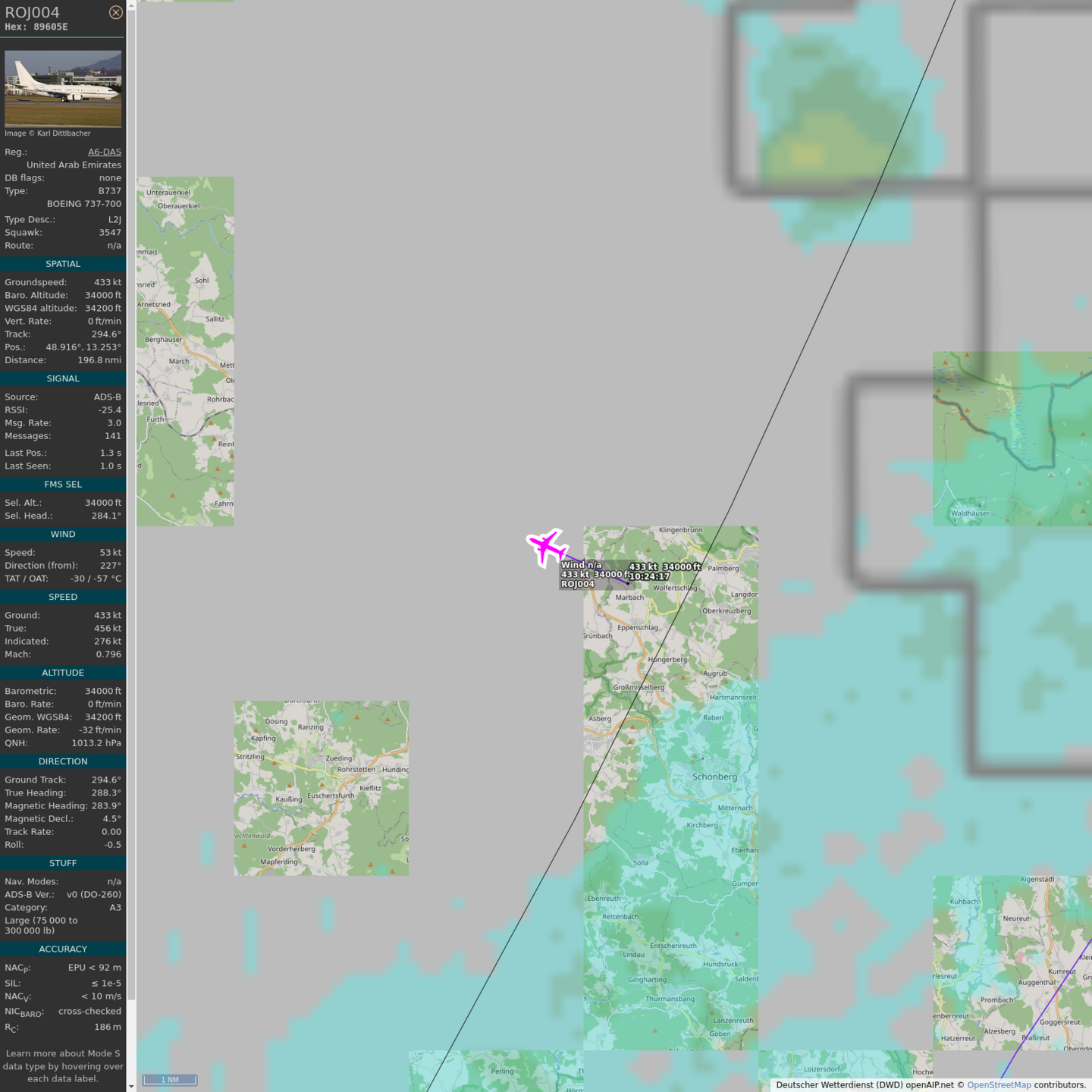
Task: Select the magenta aircraft icon on map
Action: [546, 547]
